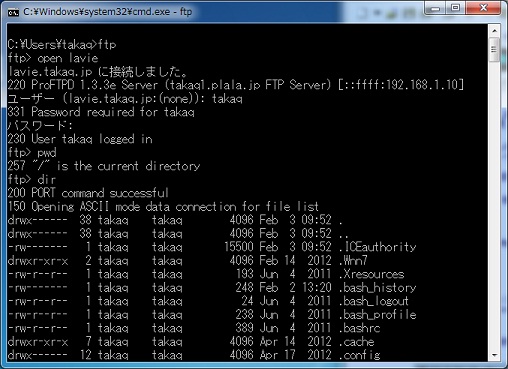Click the scrollbar down arrow
This screenshot has width=508, height=369.
[x=494, y=355]
